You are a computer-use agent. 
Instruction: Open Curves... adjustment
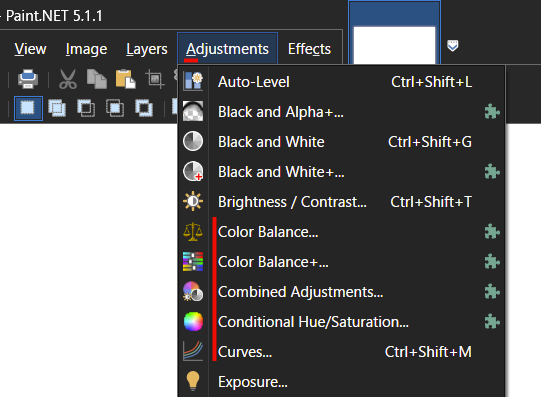click(342, 352)
